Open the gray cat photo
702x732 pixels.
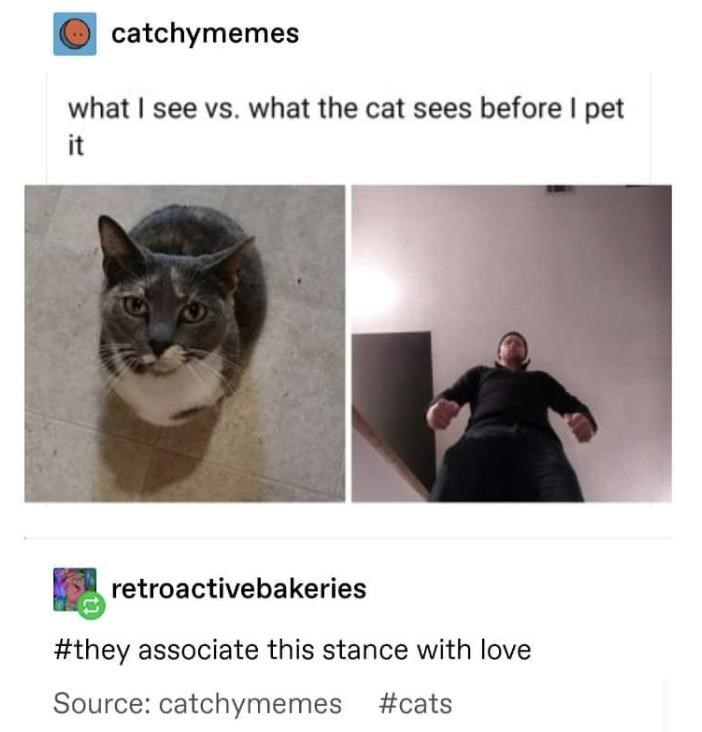click(x=185, y=344)
